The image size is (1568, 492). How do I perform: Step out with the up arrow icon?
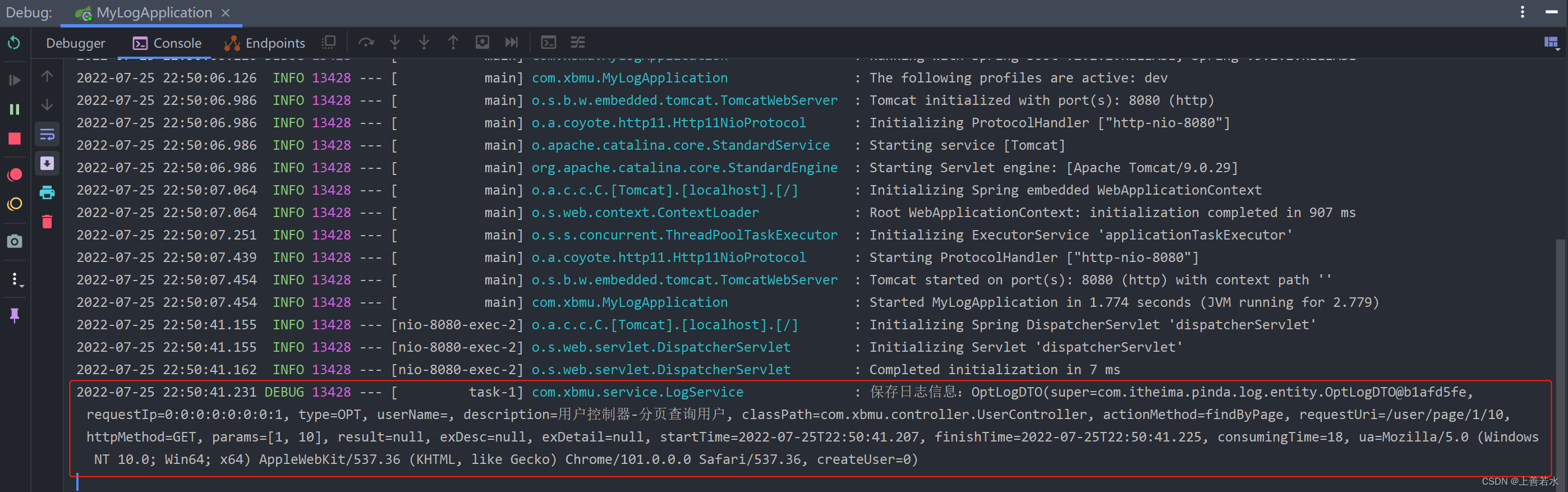[x=453, y=42]
